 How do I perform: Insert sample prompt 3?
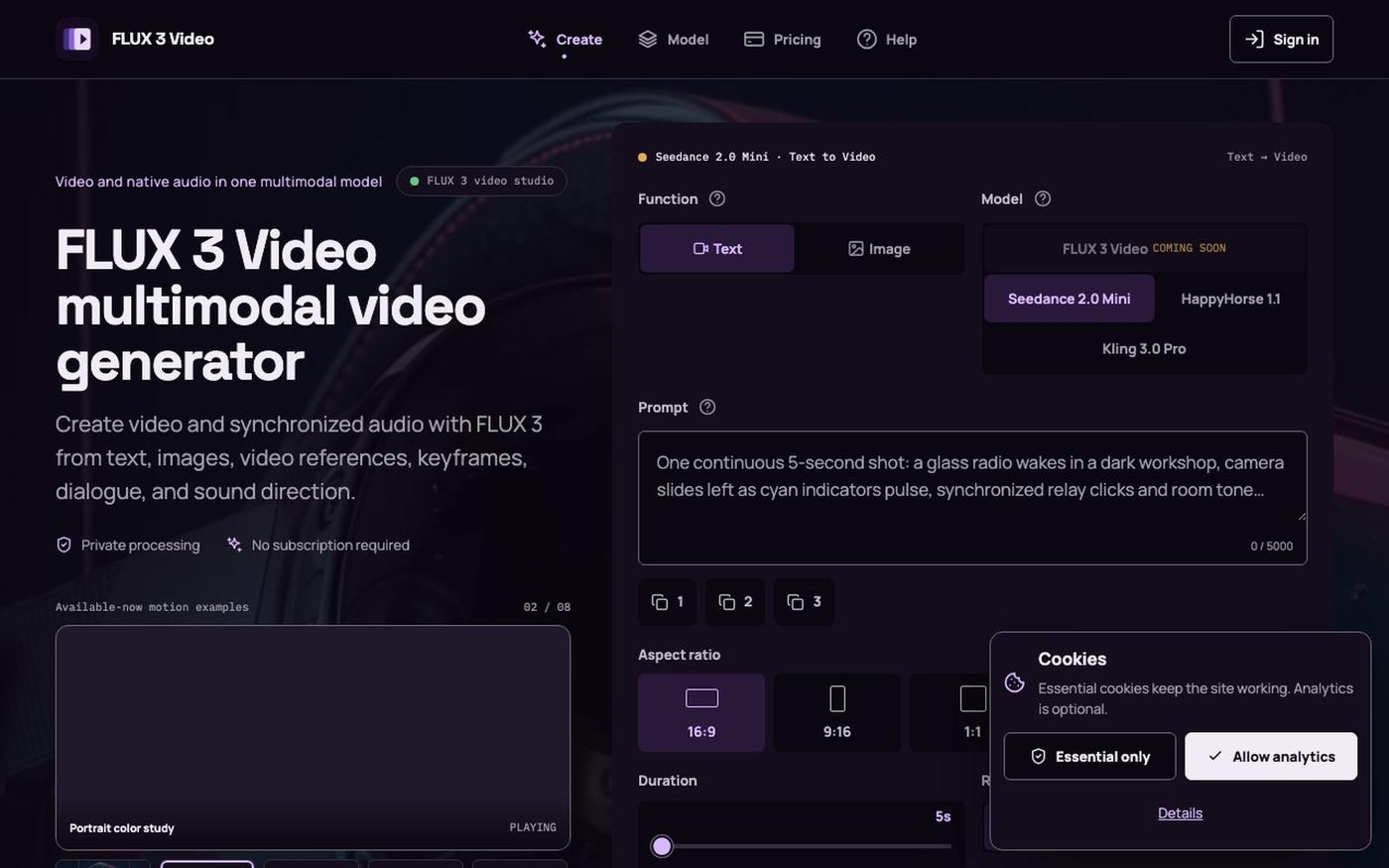[804, 602]
